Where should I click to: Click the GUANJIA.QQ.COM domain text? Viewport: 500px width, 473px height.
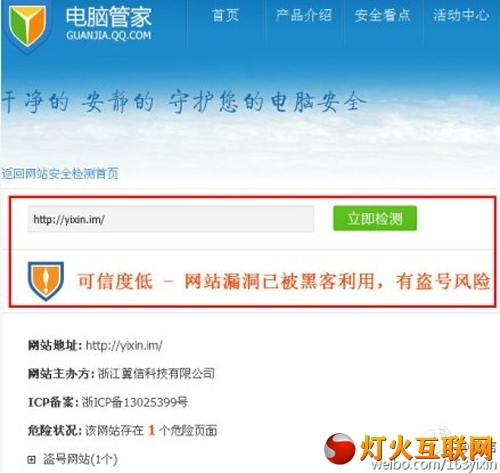[109, 35]
